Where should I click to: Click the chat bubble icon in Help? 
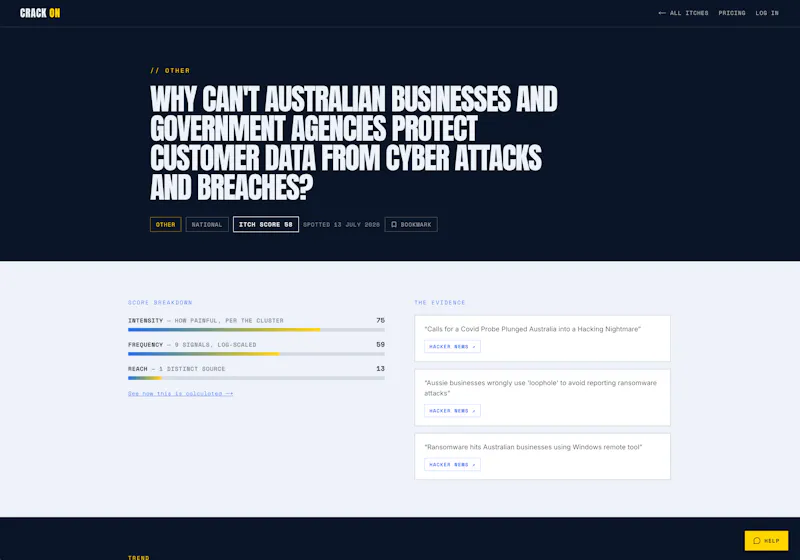(x=757, y=541)
